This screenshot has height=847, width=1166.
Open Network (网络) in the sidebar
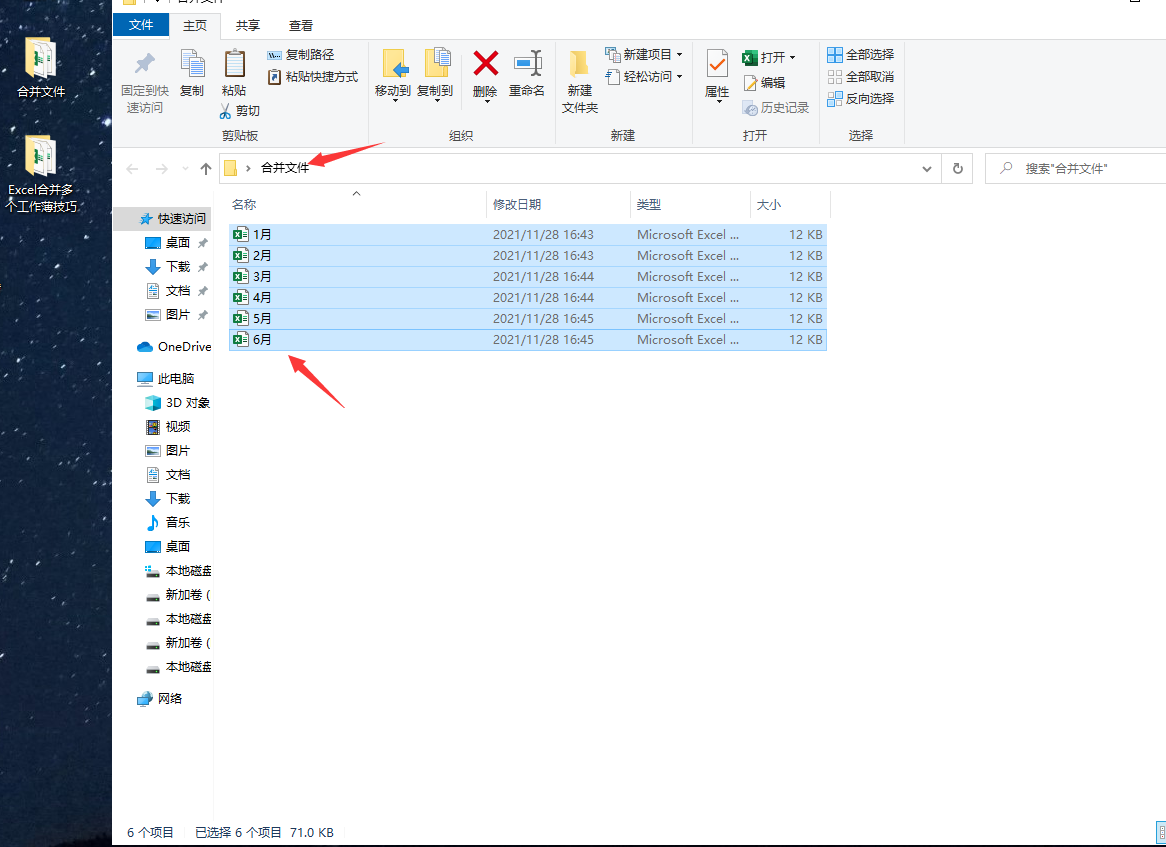161,698
